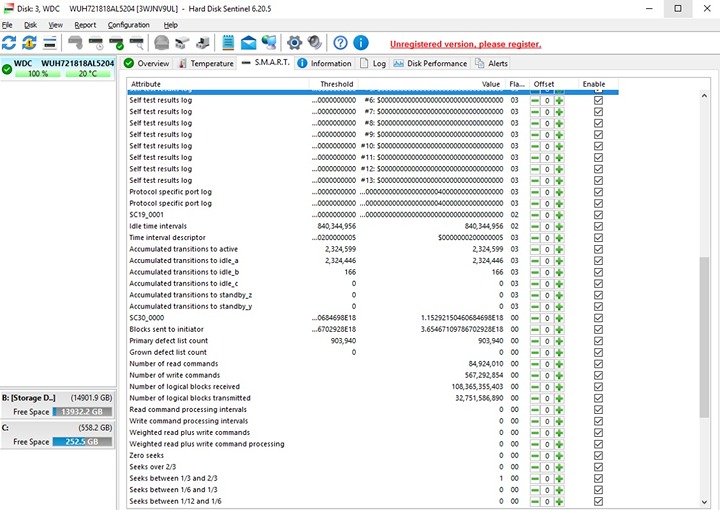The image size is (720, 510).
Task: Open the File menu
Action: click(x=7, y=25)
